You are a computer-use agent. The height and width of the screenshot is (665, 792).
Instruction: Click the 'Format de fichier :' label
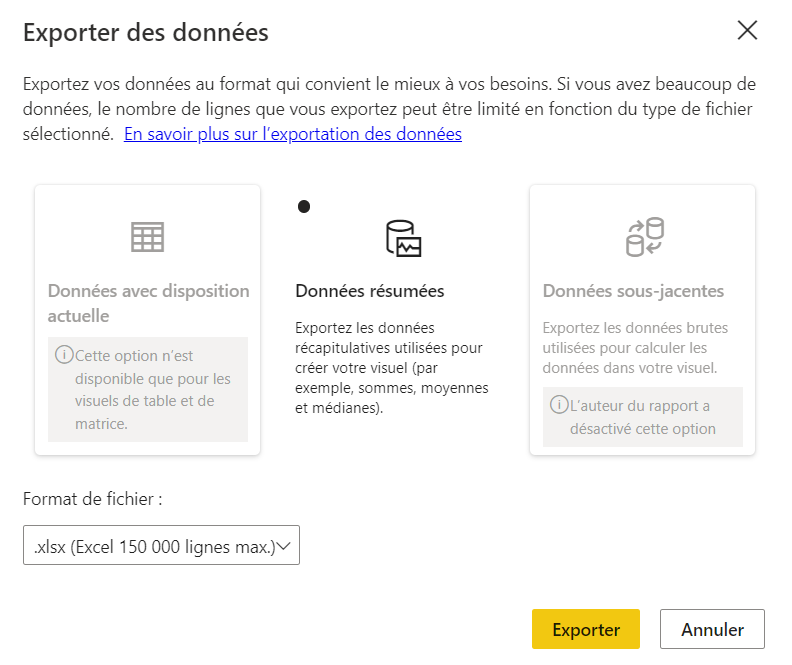[93, 499]
